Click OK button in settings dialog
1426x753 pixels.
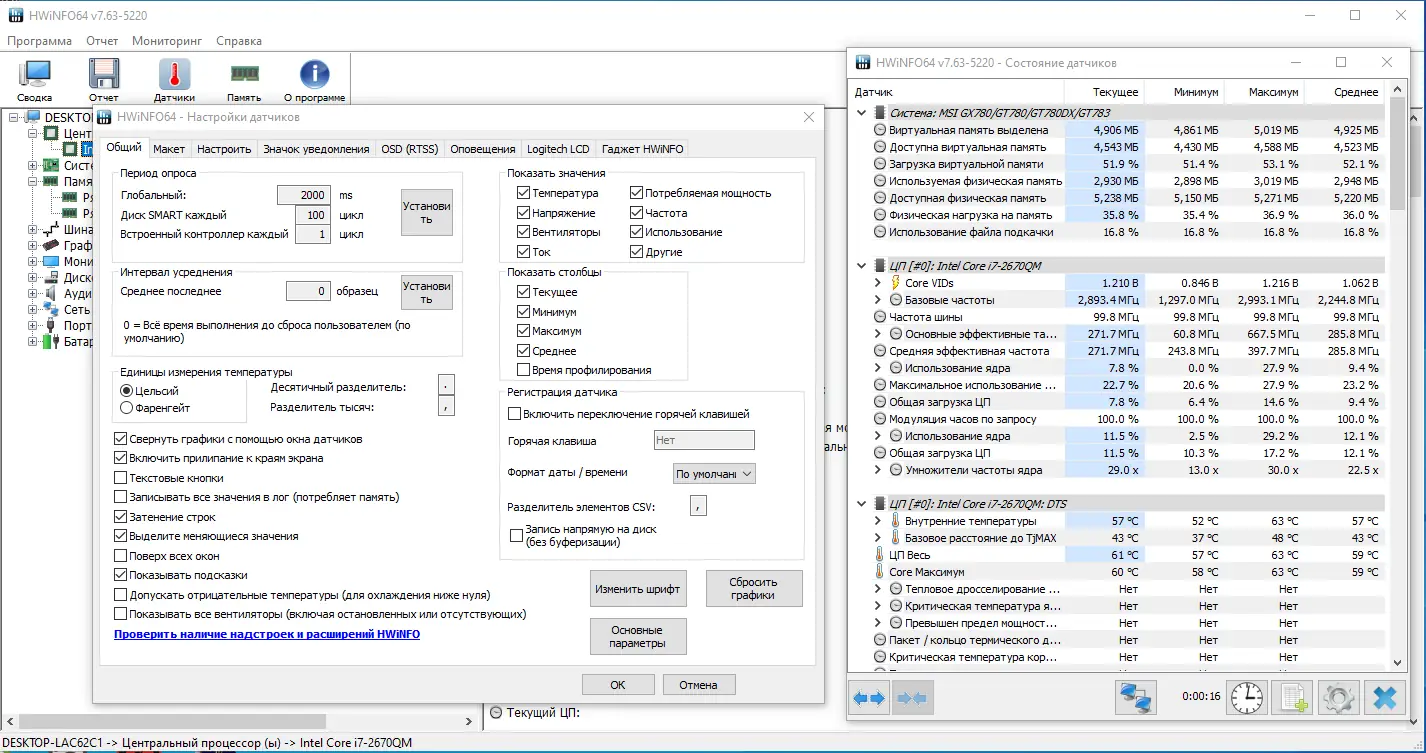[x=618, y=685]
